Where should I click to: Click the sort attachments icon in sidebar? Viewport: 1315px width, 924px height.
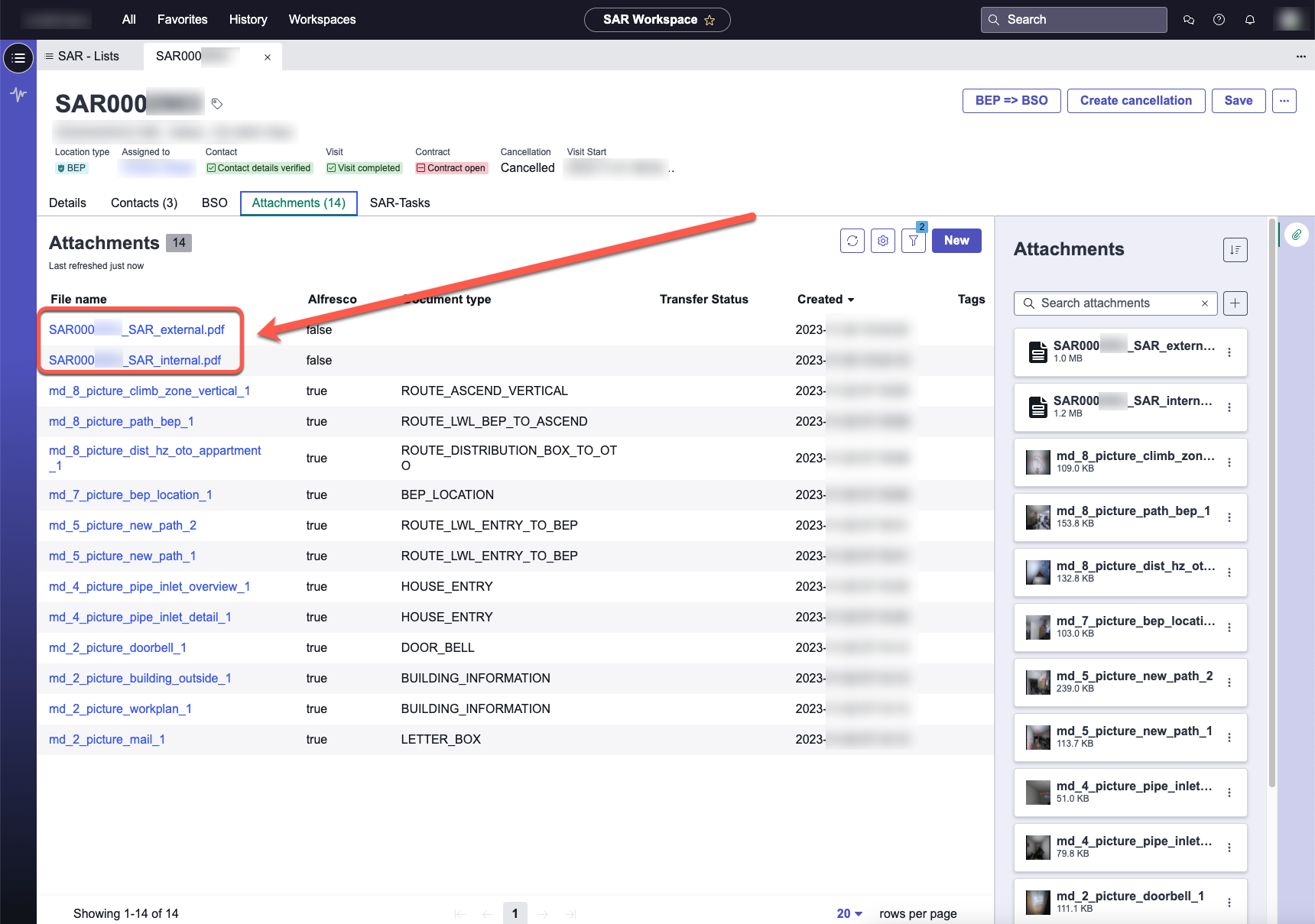coord(1235,250)
